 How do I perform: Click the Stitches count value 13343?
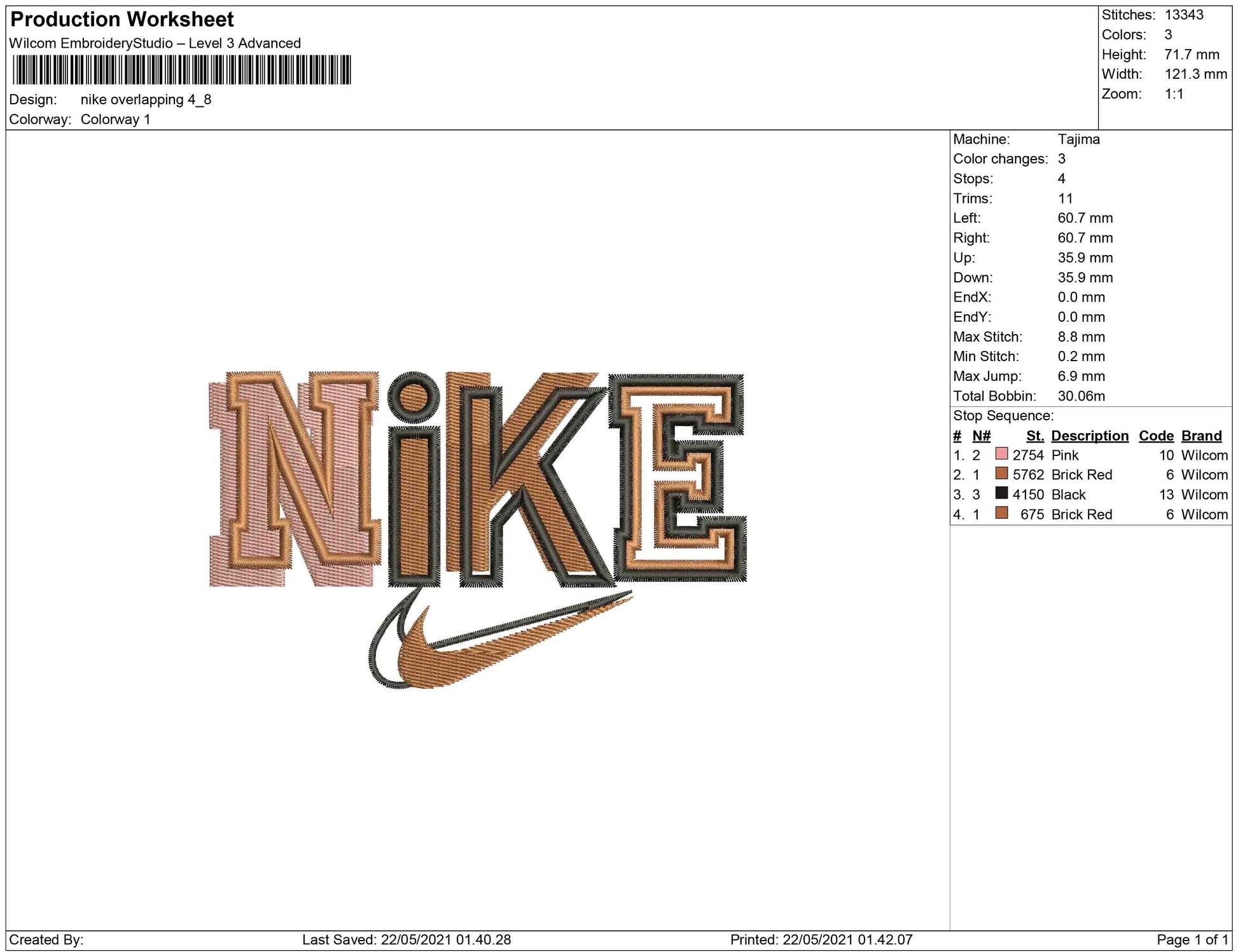pyautogui.click(x=1184, y=15)
